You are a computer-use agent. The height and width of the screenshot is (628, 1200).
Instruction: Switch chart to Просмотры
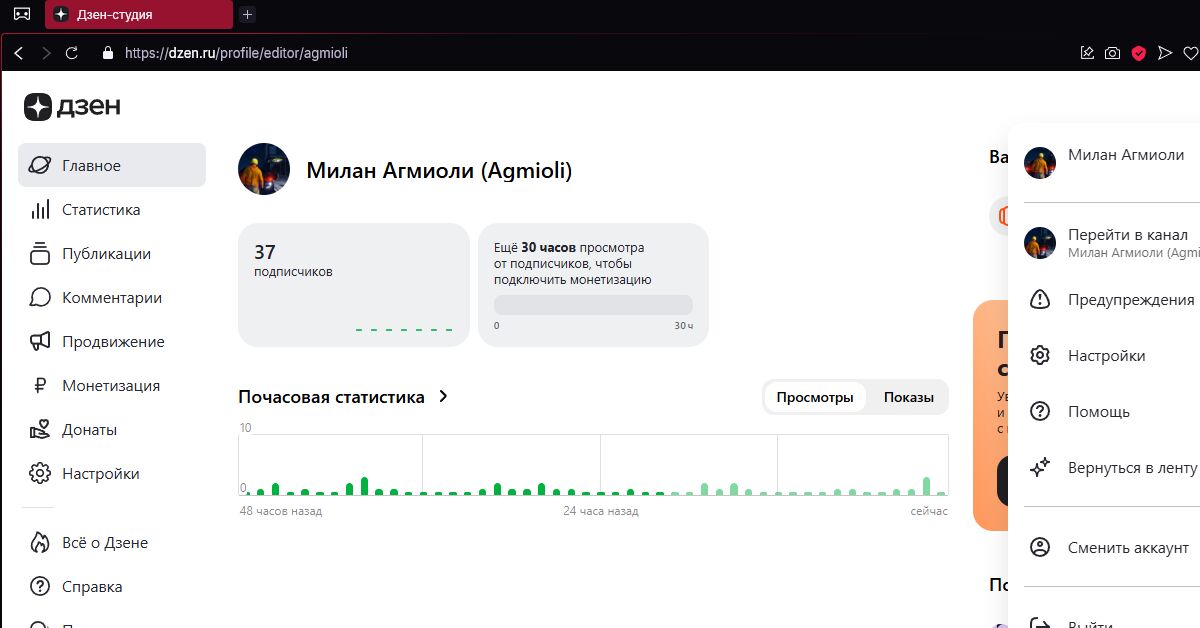815,397
